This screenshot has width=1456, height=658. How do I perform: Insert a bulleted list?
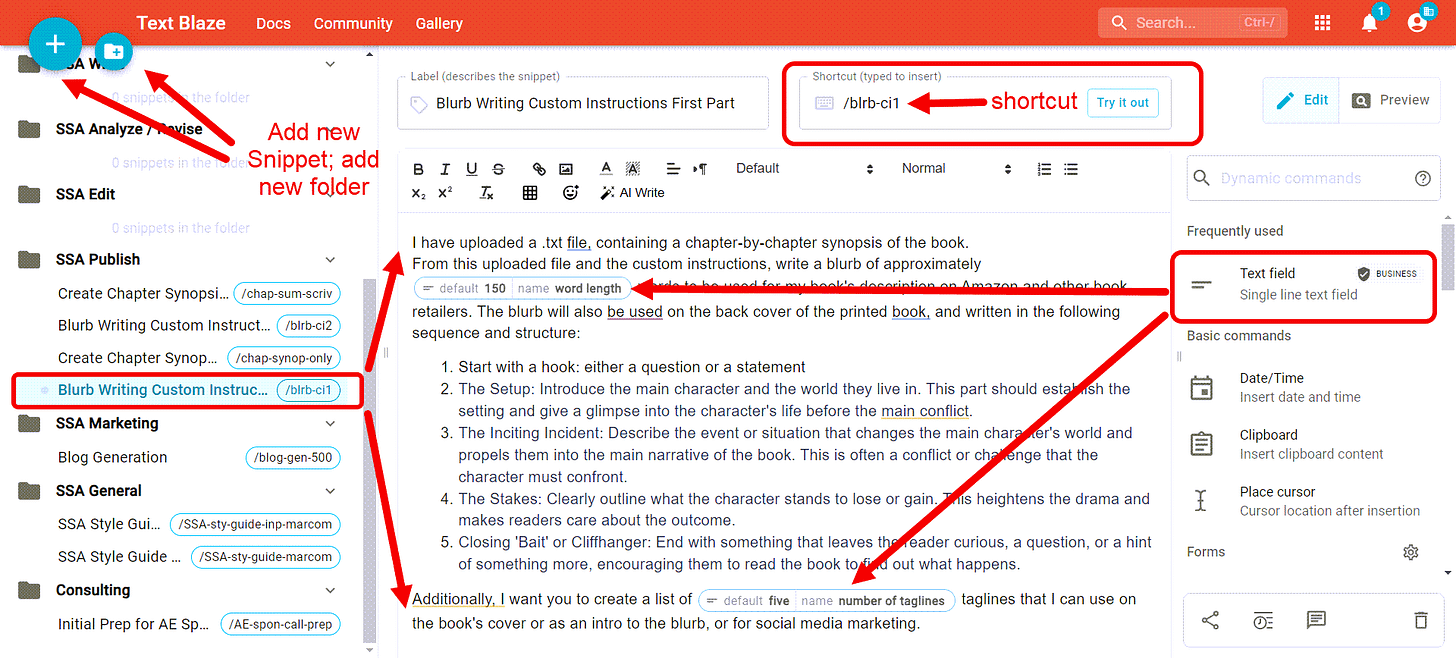1071,169
